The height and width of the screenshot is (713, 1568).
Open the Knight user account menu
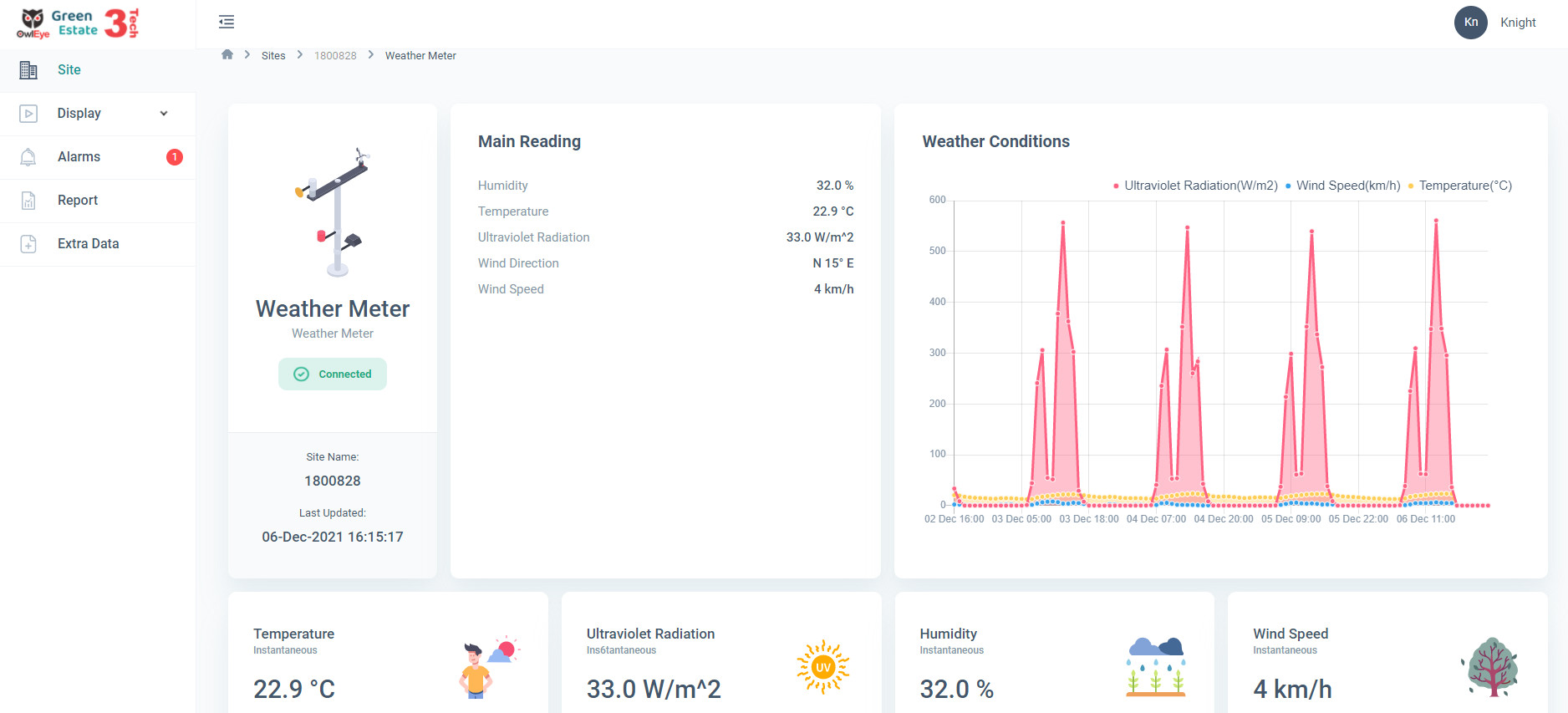(x=1517, y=23)
